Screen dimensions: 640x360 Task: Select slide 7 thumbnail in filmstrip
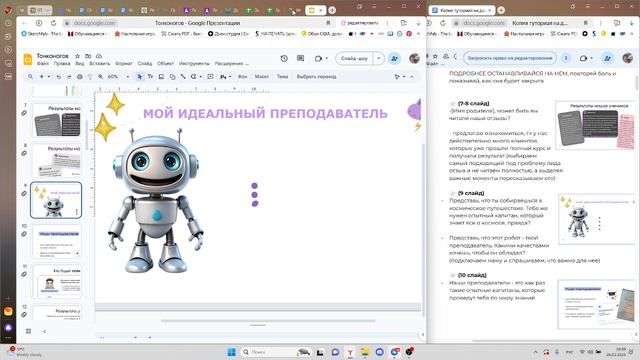pos(56,120)
